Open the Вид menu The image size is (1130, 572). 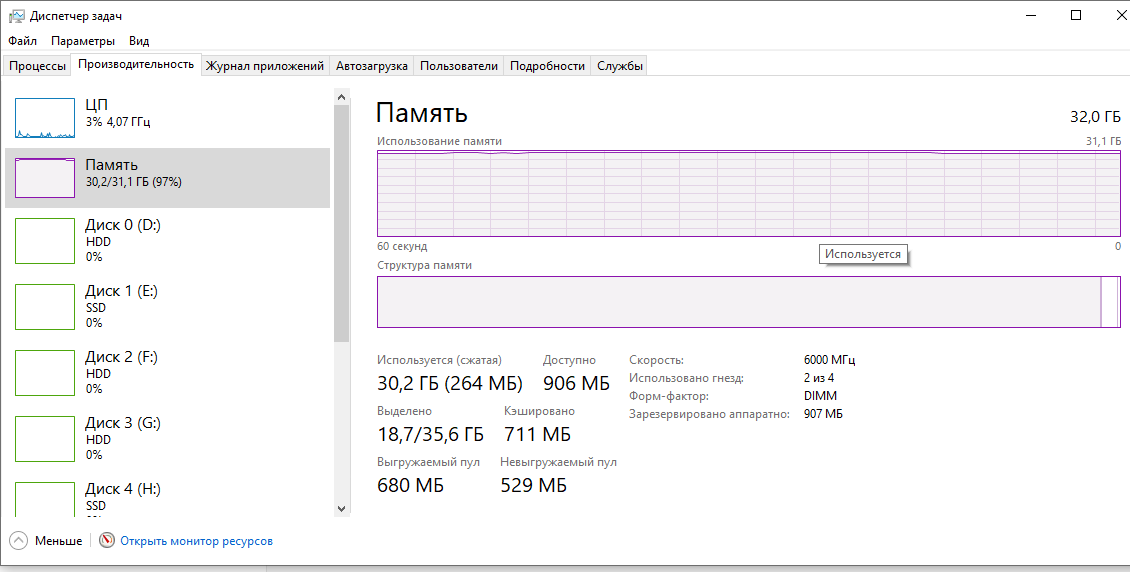(139, 41)
